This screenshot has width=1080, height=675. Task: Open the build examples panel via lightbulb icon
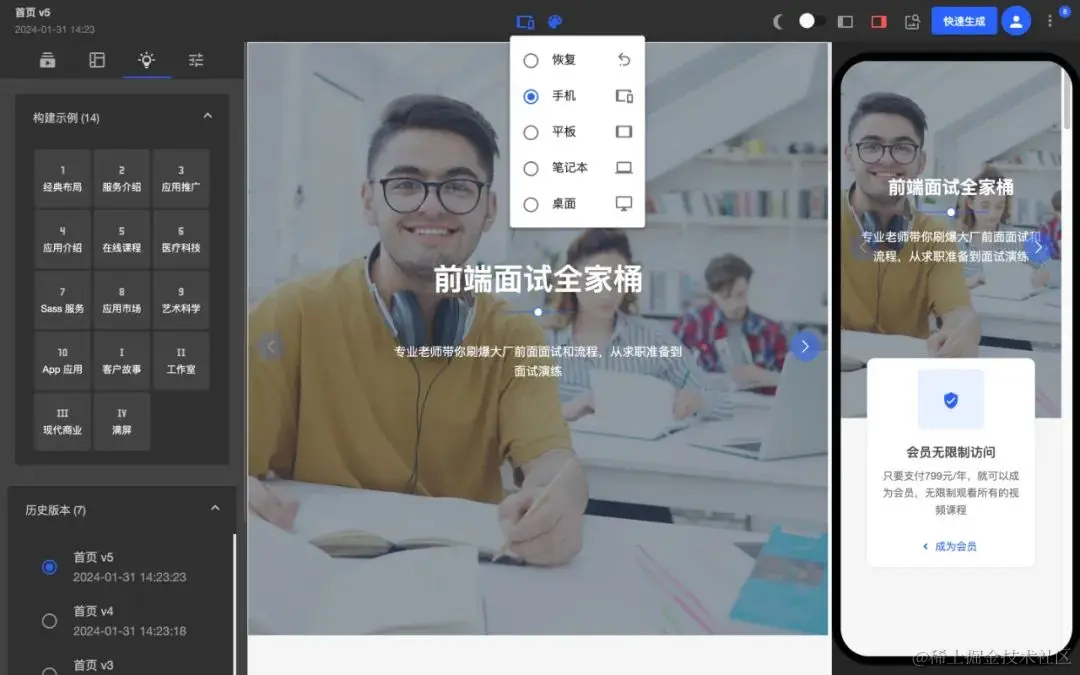[146, 60]
